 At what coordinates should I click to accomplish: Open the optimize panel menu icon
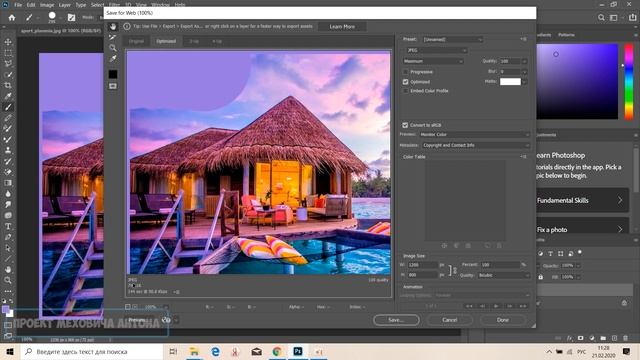(x=524, y=39)
